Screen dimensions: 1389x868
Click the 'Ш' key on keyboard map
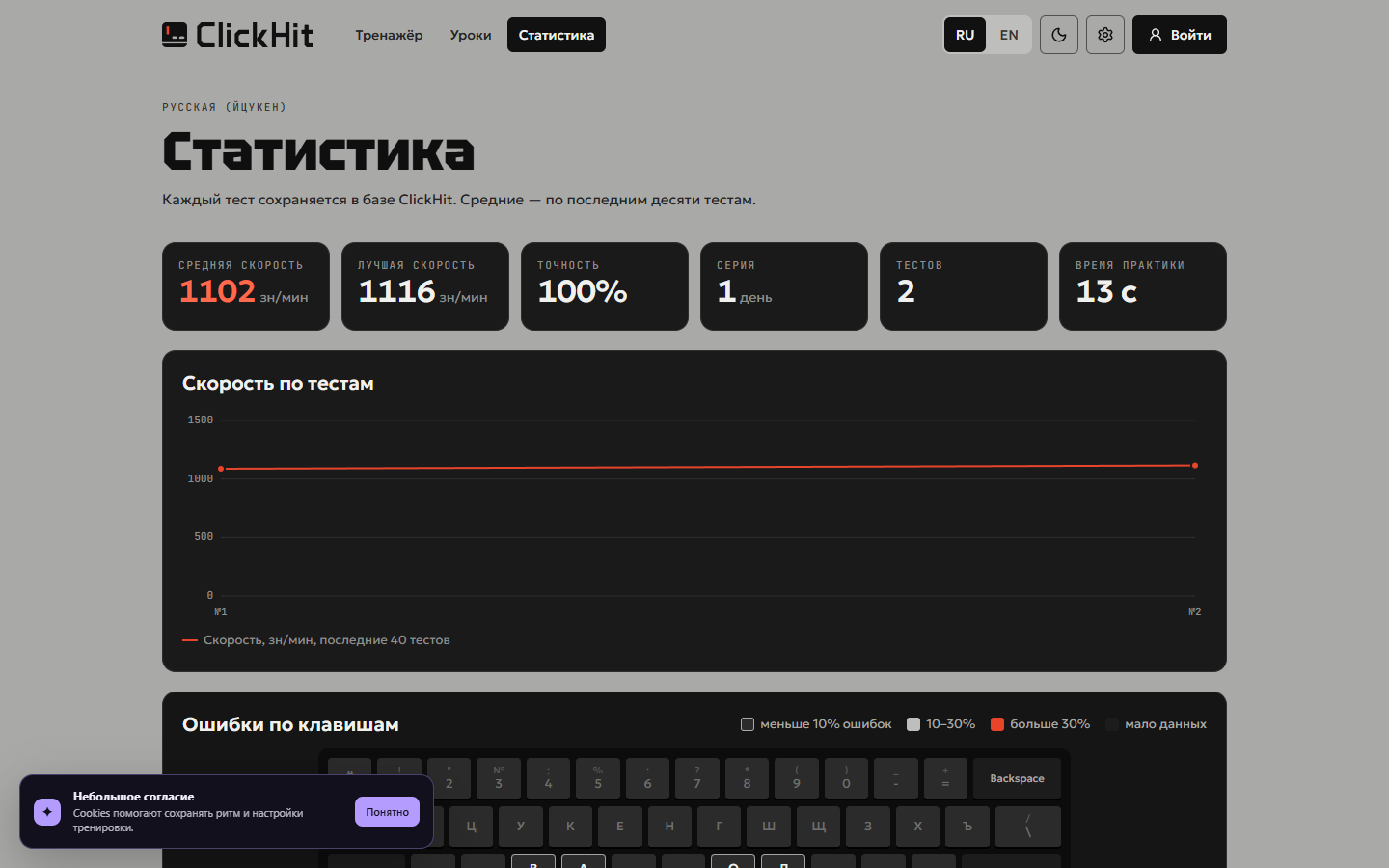point(769,827)
